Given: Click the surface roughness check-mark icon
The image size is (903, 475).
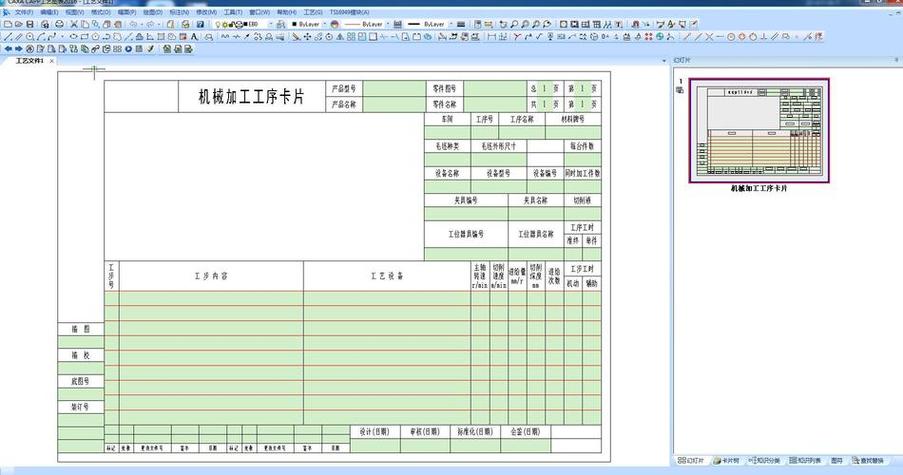Looking at the screenshot, I should pos(538,36).
